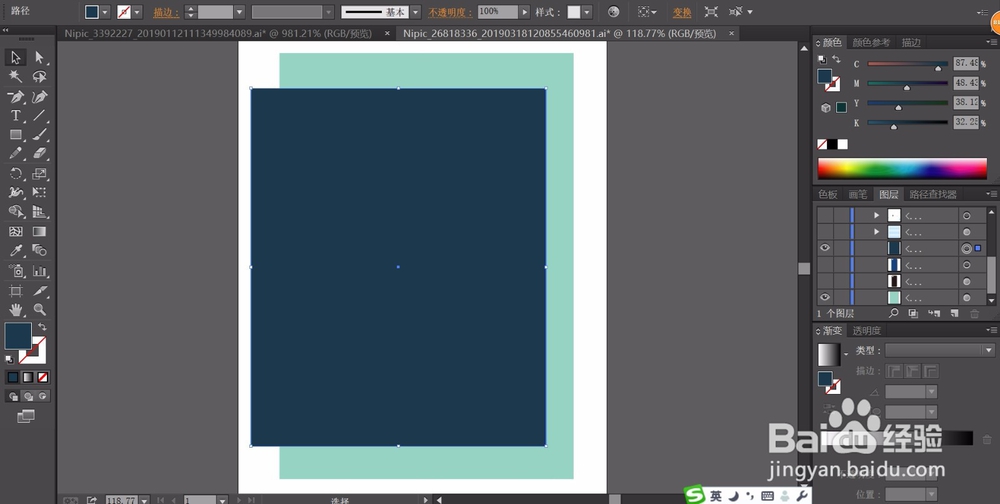Switch to the 颜色参考 tab
Image resolution: width=1000 pixels, height=504 pixels.
click(871, 43)
